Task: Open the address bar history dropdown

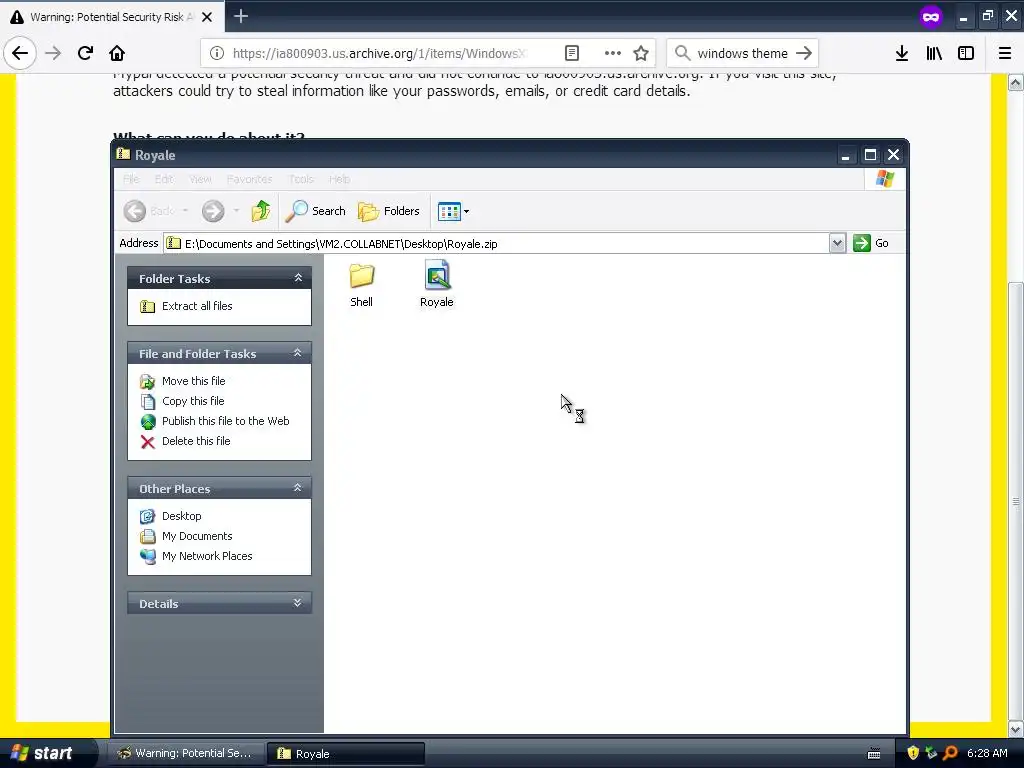Action: coord(837,244)
